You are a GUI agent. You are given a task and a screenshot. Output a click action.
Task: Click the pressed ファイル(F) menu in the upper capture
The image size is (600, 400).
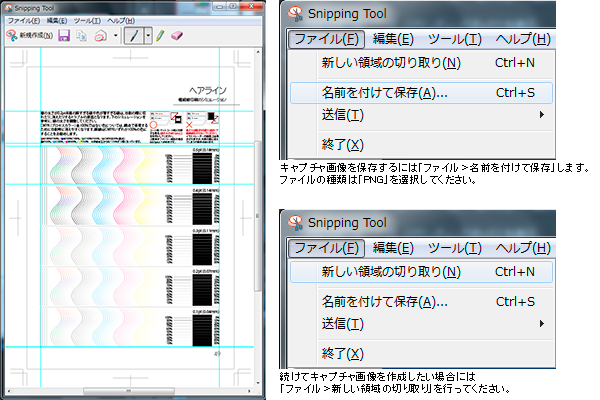tap(326, 39)
